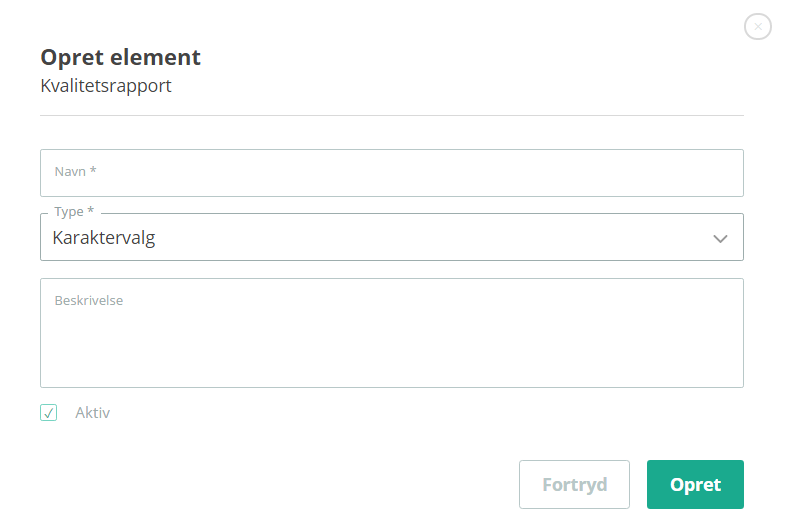Close the Opret element dialog
Screen dimensions: 786x532
pos(757,27)
